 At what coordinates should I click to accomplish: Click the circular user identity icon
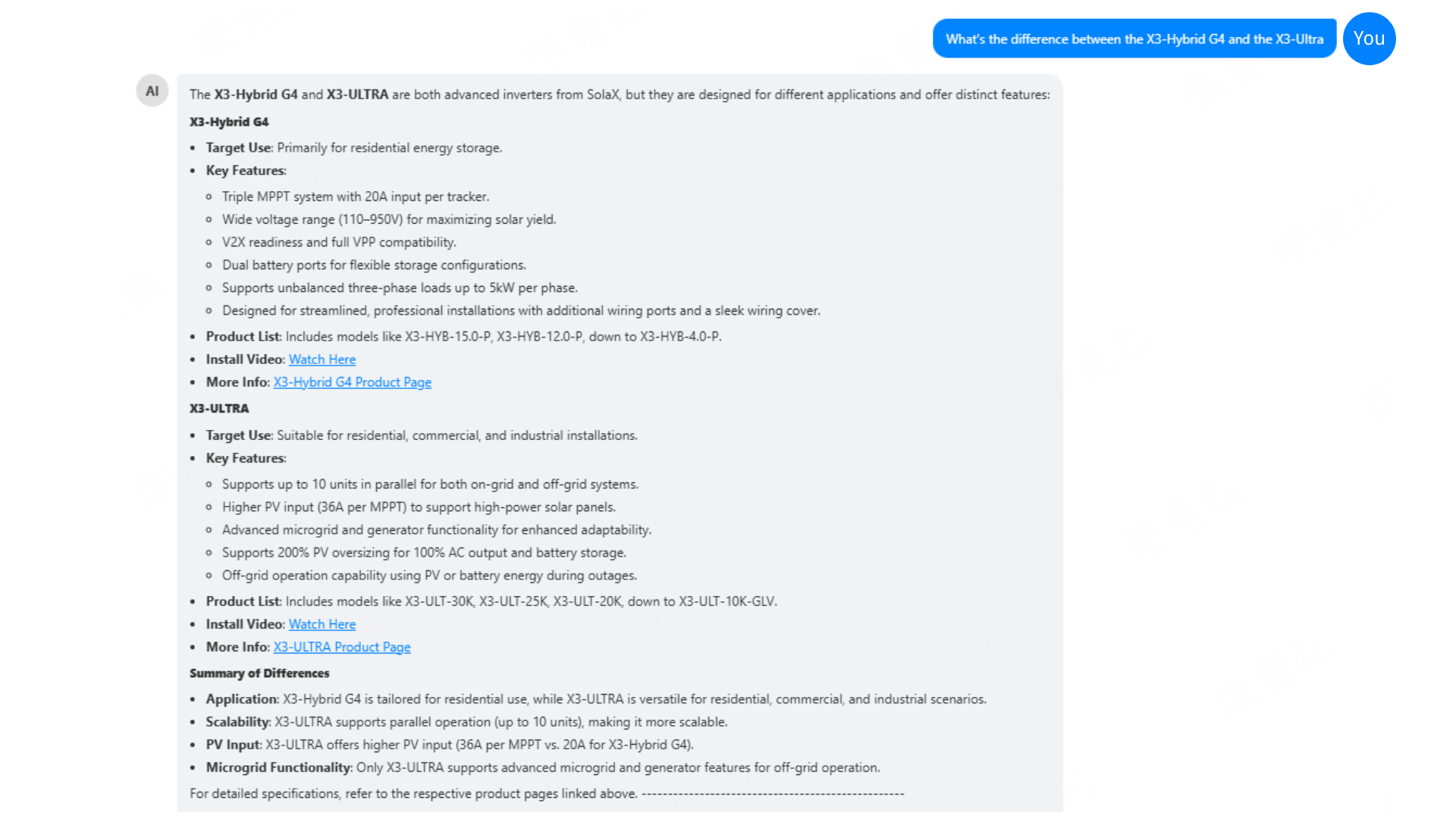tap(1368, 39)
